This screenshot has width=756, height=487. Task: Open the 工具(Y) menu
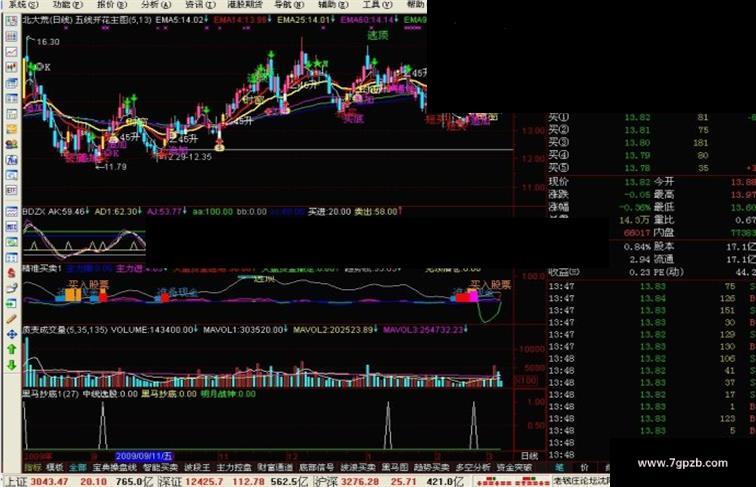point(377,4)
